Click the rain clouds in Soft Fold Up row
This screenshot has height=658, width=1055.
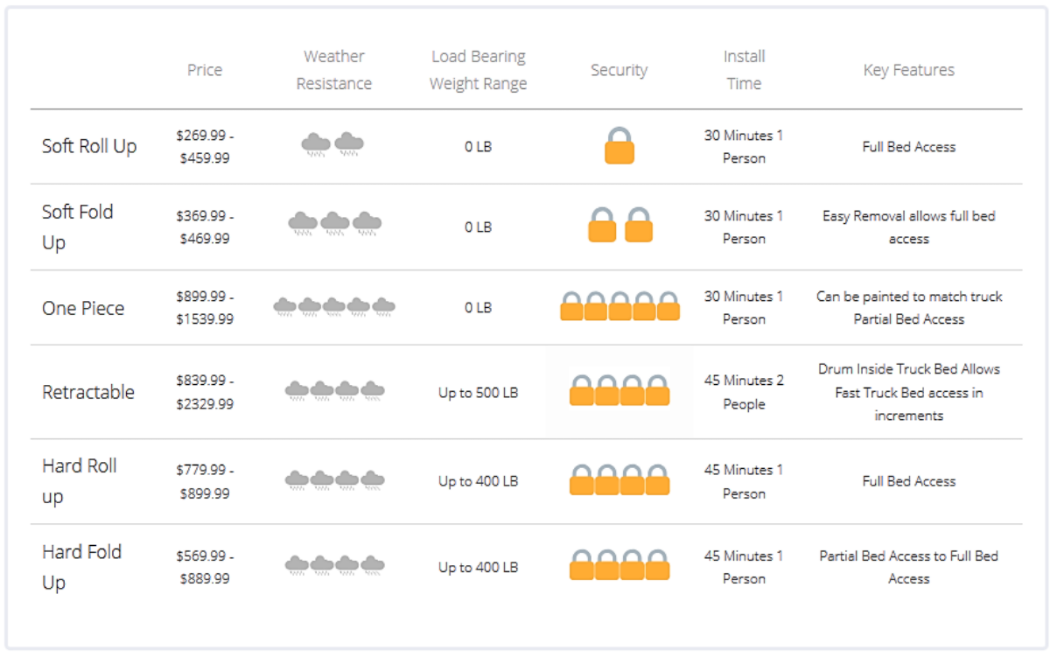pos(334,223)
